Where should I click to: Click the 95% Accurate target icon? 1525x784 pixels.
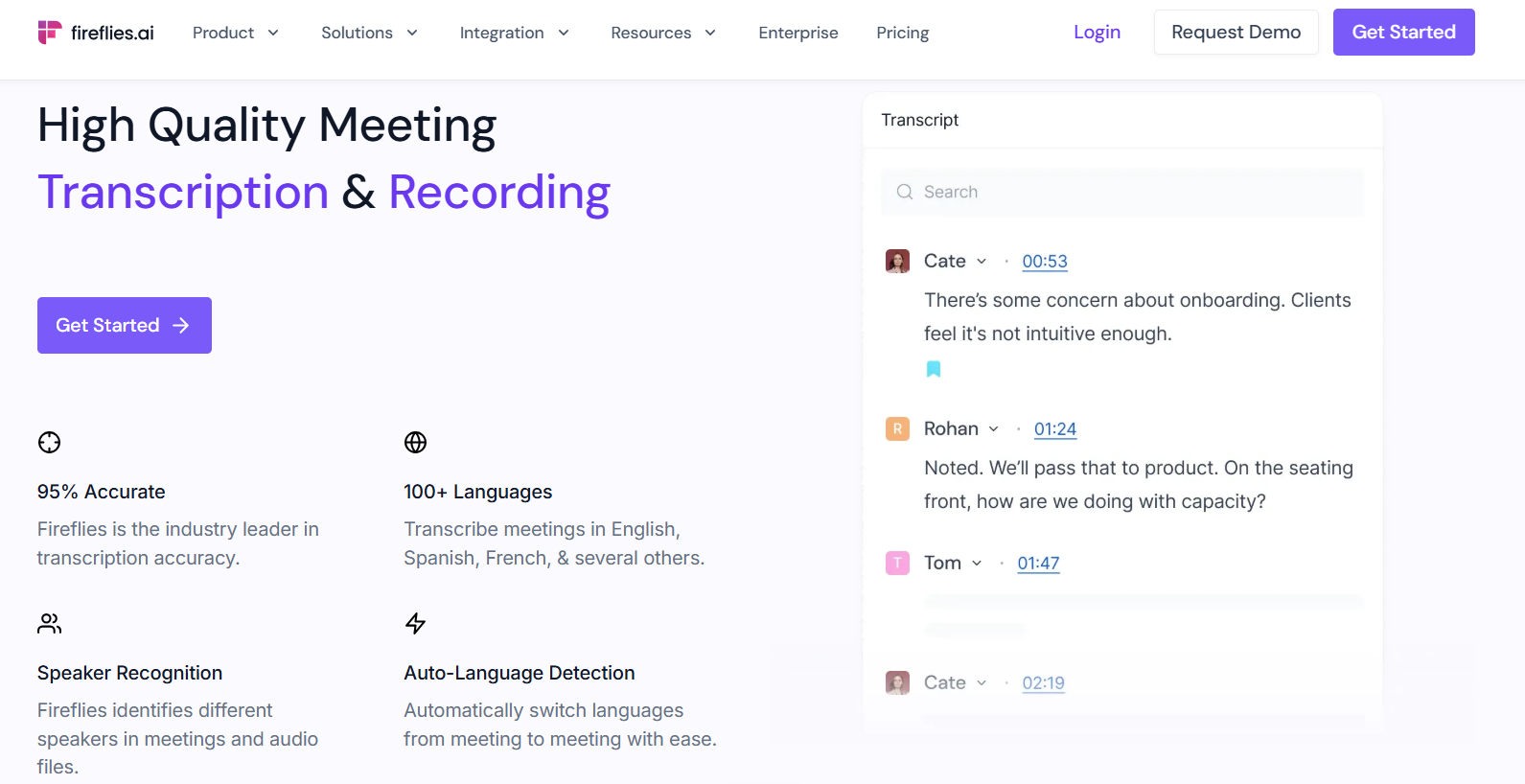49,442
